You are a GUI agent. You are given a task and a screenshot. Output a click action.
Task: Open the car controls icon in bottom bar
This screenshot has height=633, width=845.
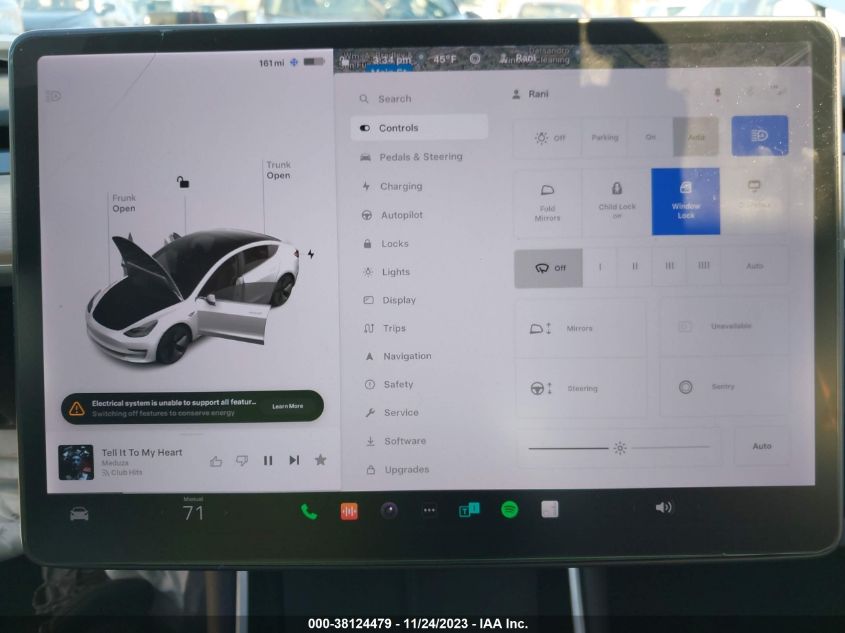pyautogui.click(x=79, y=513)
